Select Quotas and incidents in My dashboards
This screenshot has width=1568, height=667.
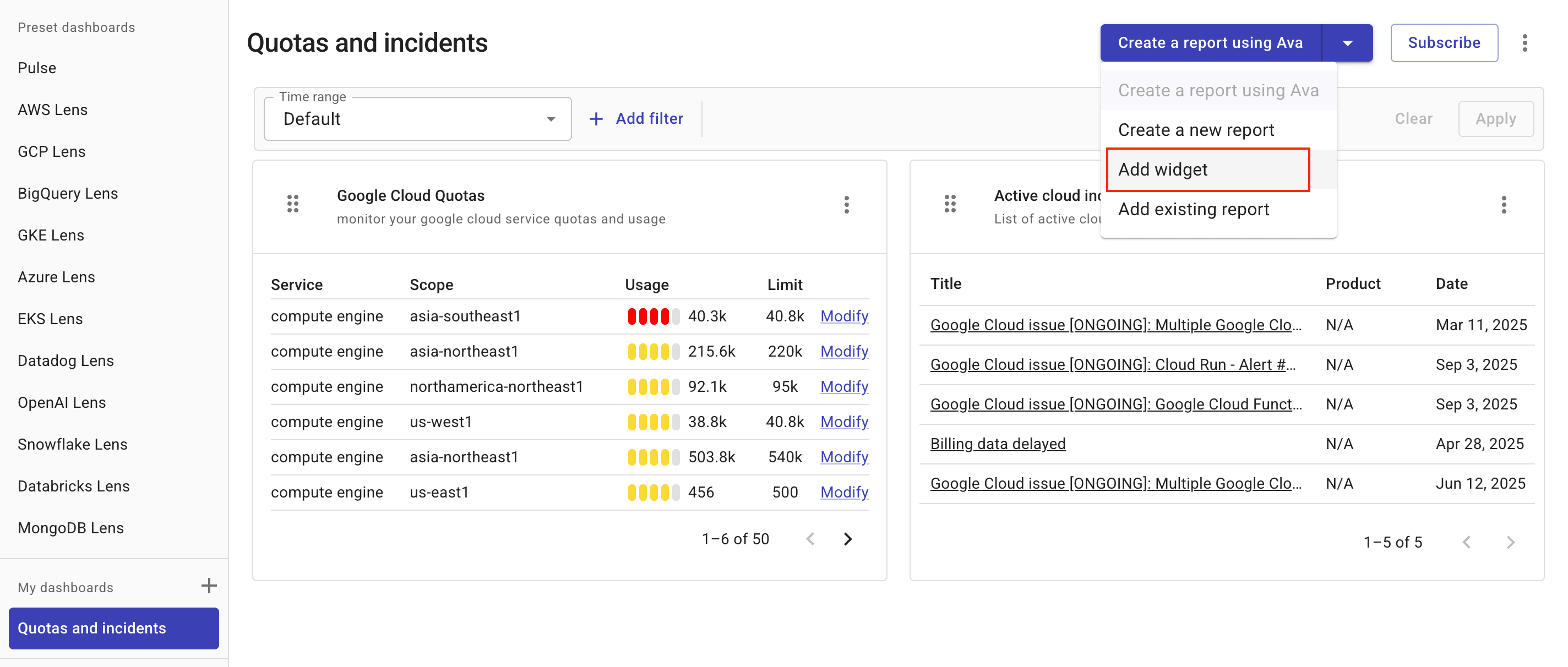click(x=114, y=628)
